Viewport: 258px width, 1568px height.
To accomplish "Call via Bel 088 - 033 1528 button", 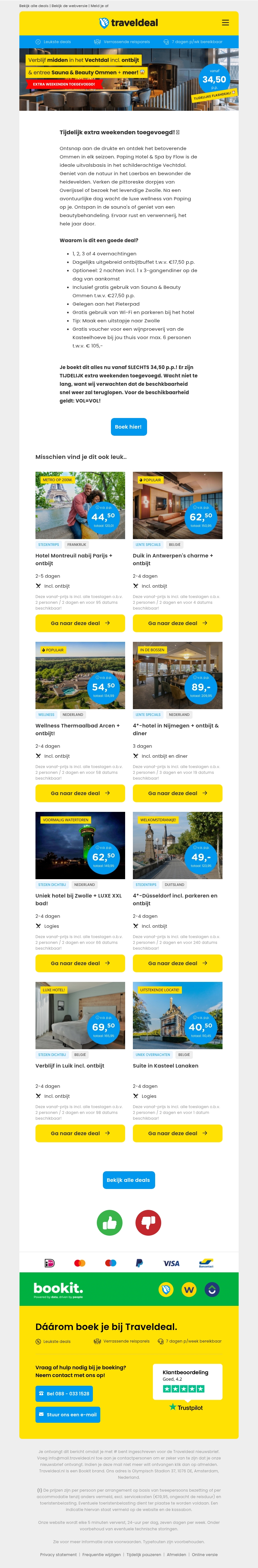I will 64,1393.
